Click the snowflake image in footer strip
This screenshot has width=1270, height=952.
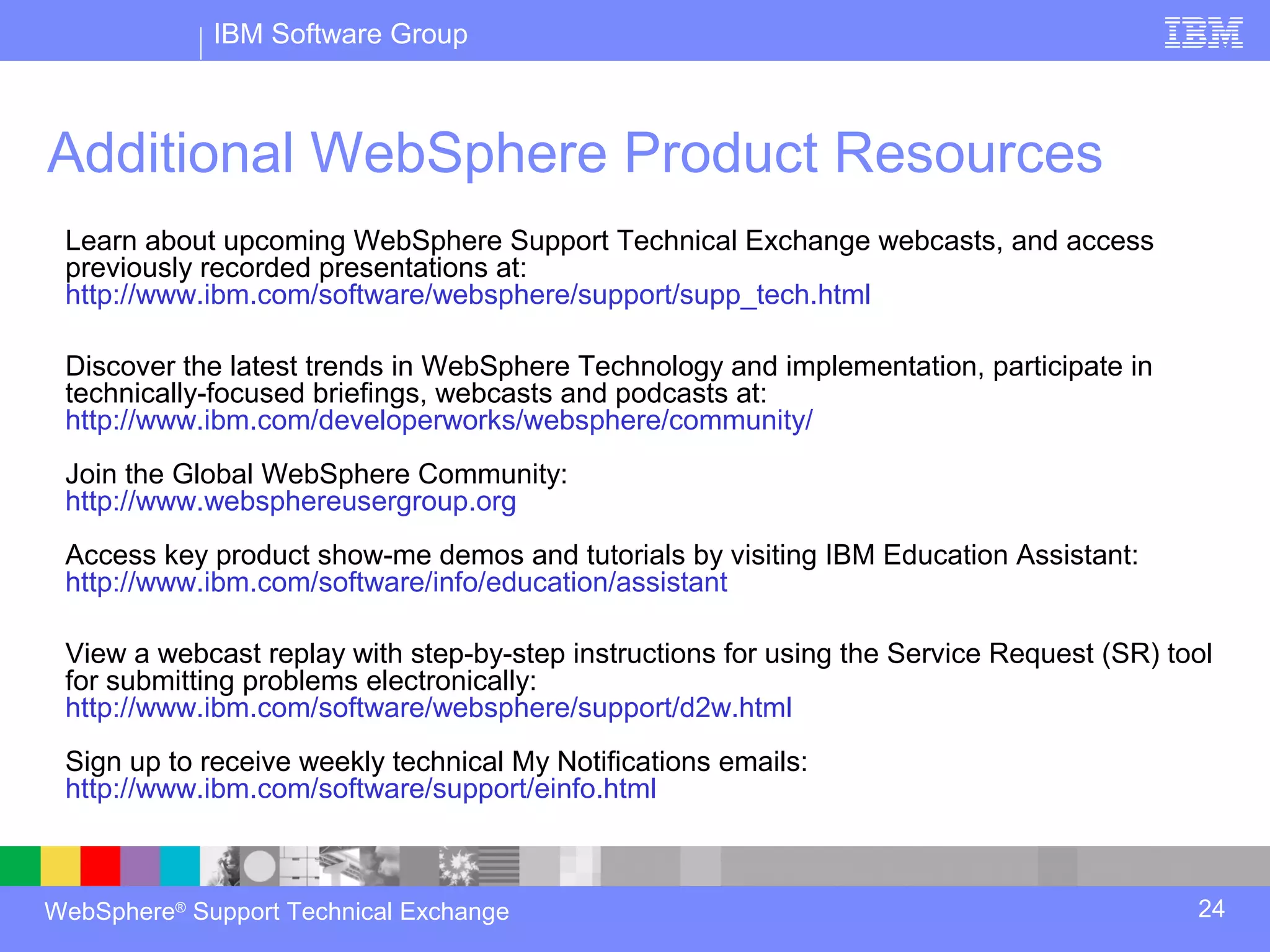point(459,866)
